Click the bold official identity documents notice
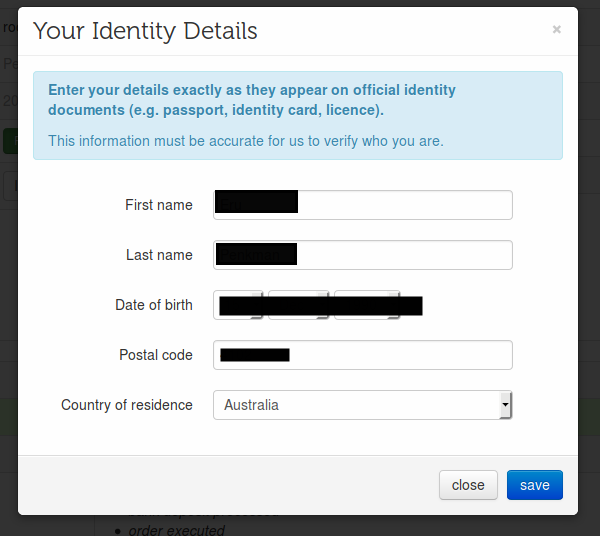The width and height of the screenshot is (600, 536). (252, 100)
